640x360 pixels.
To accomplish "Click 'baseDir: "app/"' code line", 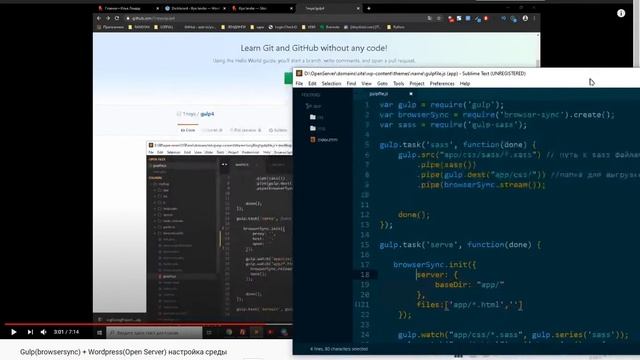I will [x=469, y=284].
